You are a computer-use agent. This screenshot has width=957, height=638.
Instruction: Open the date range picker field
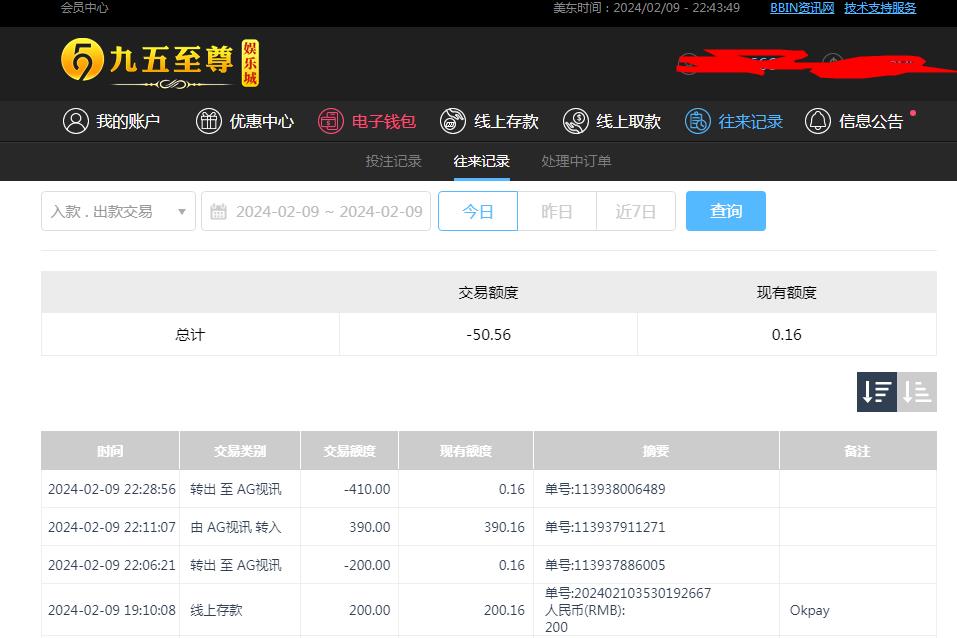[x=328, y=211]
